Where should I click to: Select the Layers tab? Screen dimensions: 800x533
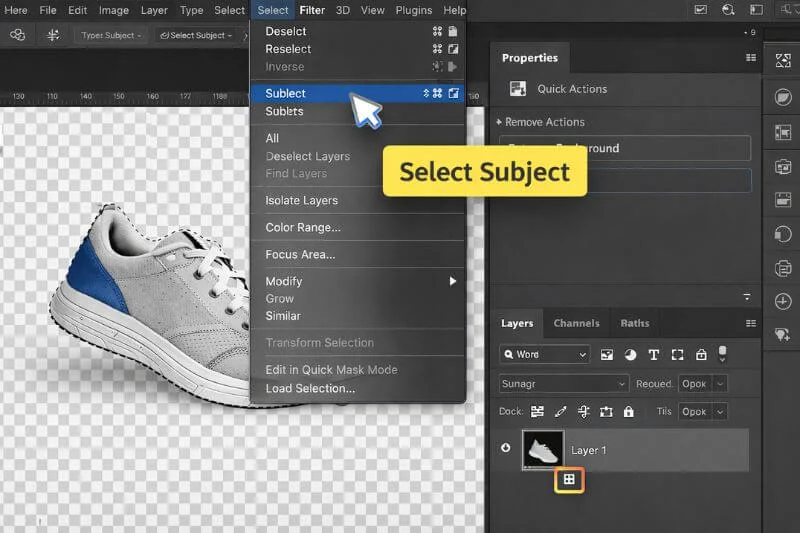coord(517,323)
